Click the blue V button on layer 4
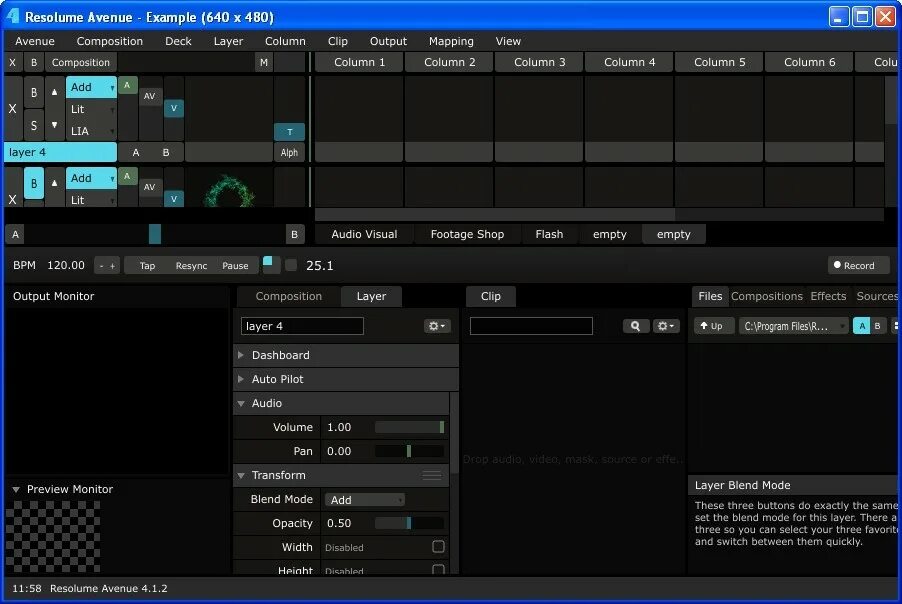902x604 pixels. [x=174, y=108]
